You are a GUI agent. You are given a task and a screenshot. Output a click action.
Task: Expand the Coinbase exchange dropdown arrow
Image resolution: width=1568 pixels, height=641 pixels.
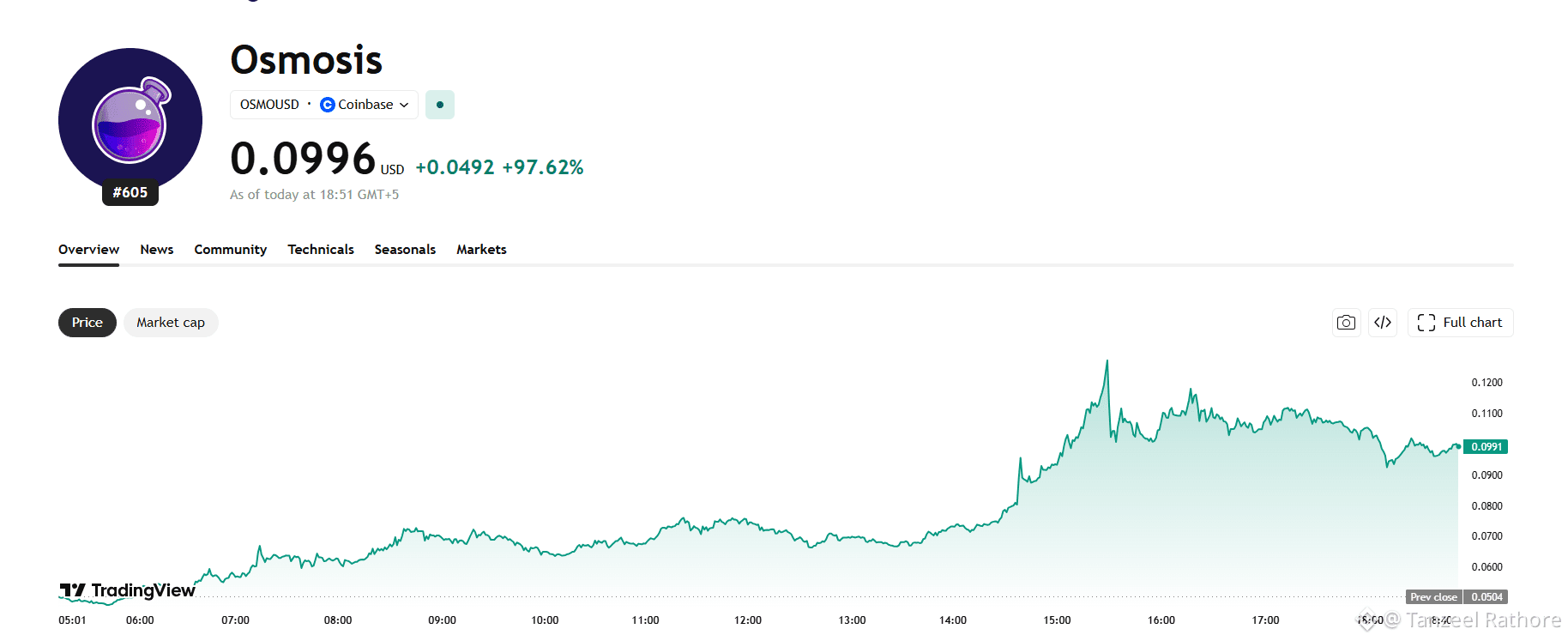(404, 105)
